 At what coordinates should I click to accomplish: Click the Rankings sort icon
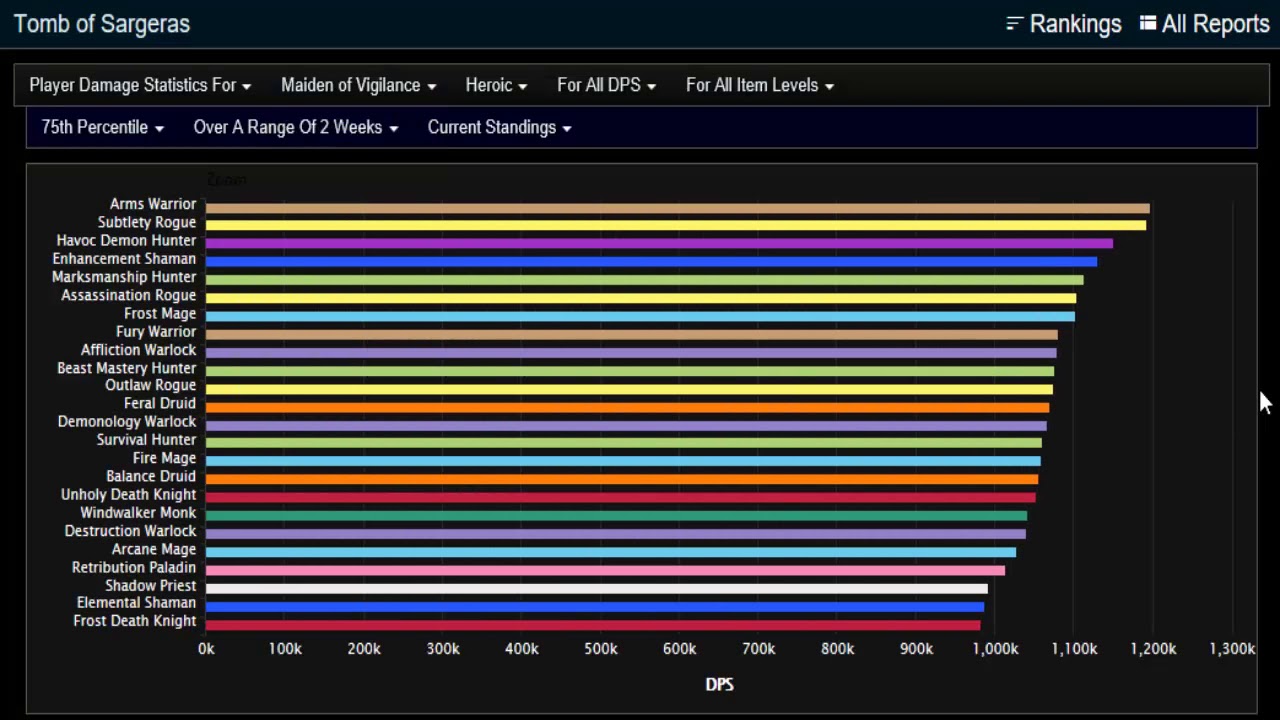1015,24
